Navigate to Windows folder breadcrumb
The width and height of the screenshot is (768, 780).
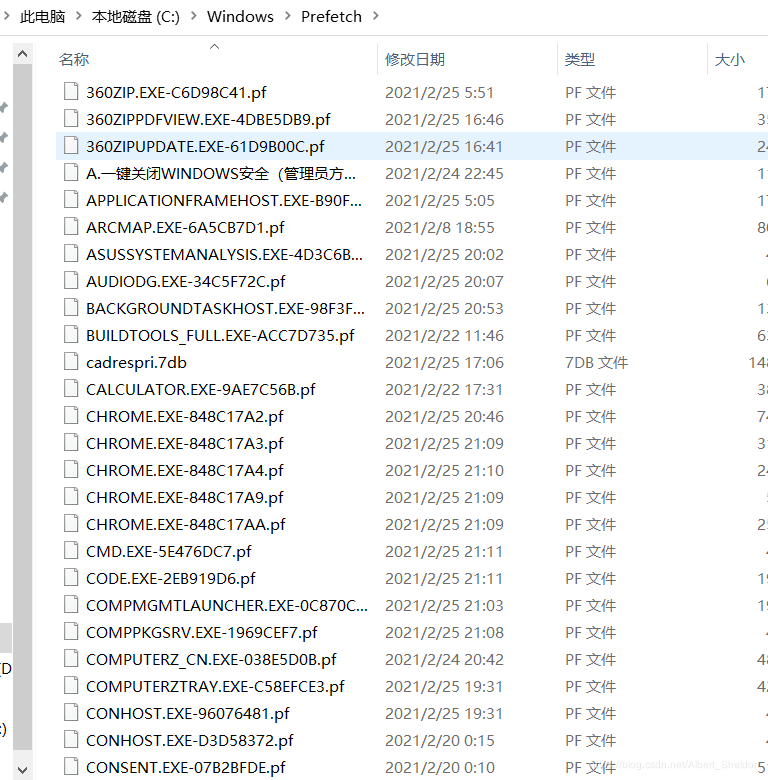point(240,17)
